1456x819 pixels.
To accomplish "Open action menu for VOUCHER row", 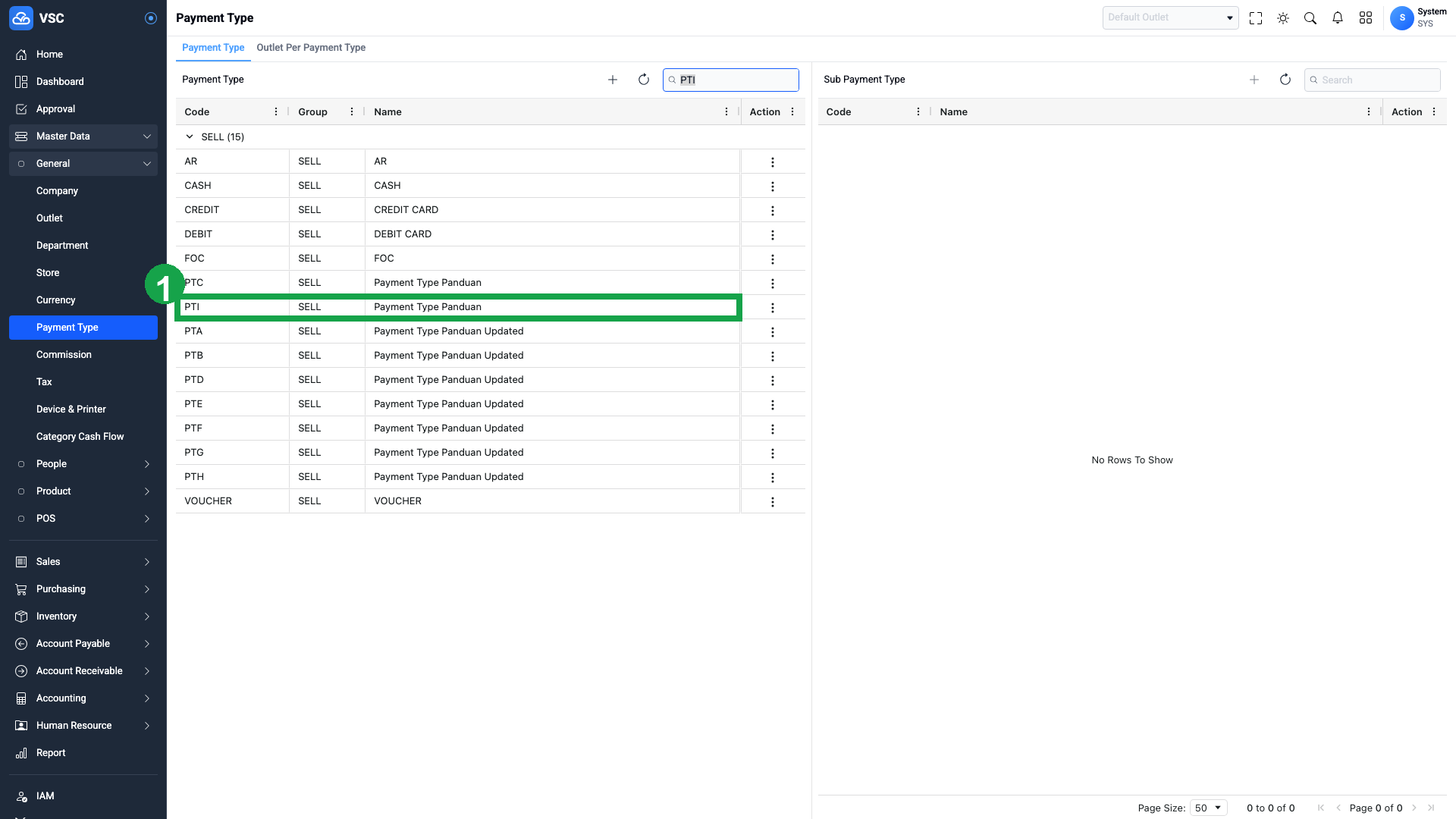I will pos(773,501).
